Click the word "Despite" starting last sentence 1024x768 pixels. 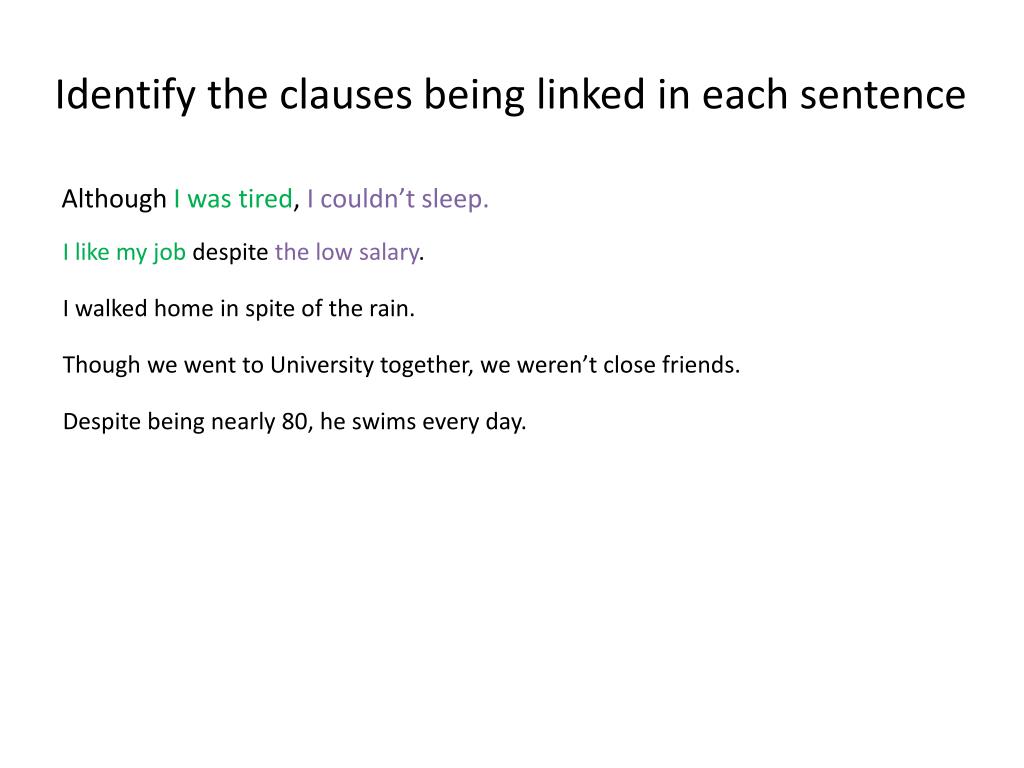[101, 422]
